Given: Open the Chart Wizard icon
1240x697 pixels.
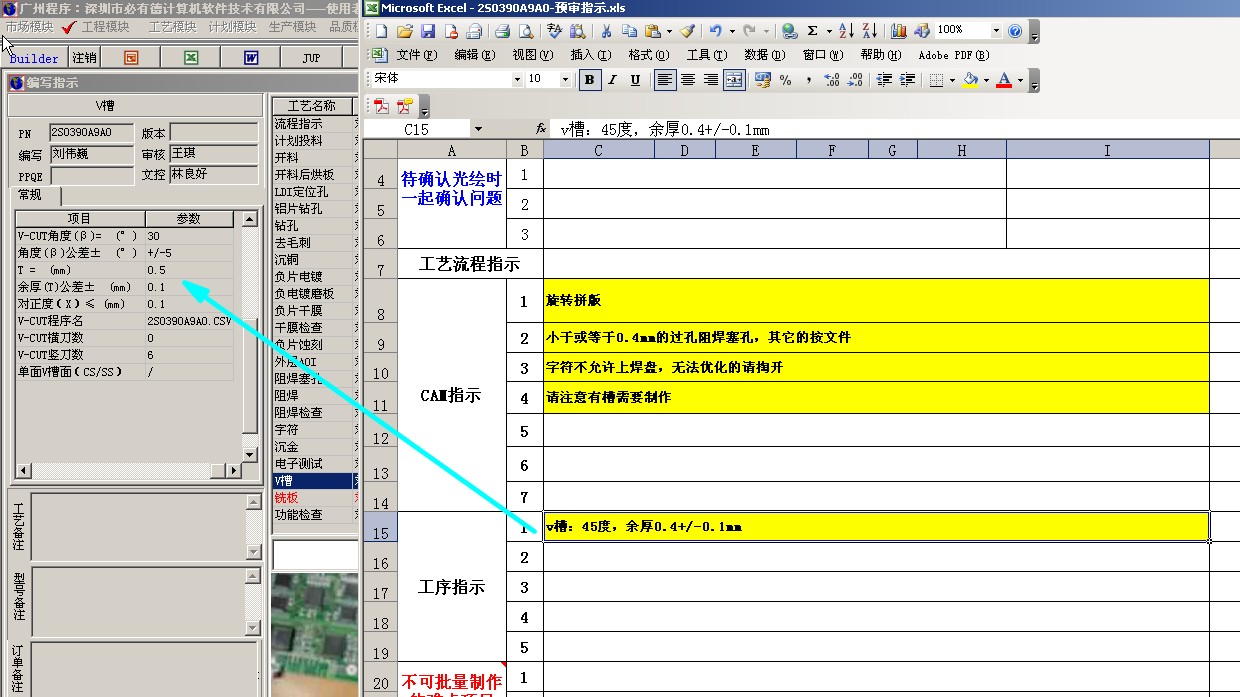Looking at the screenshot, I should click(x=899, y=30).
